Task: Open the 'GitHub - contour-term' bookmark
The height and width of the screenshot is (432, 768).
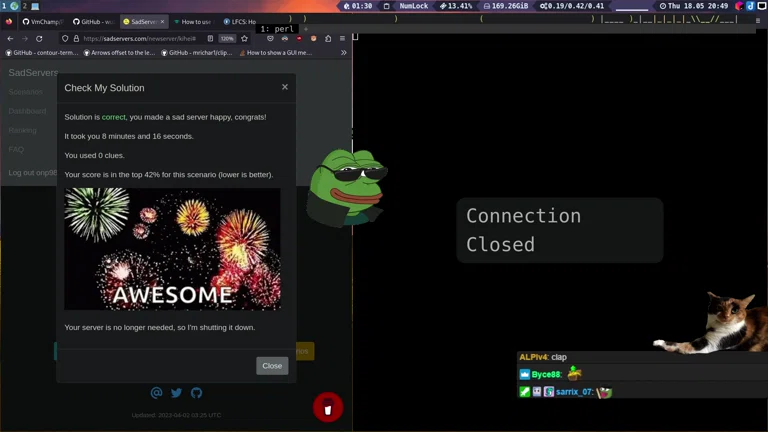Action: tap(42, 53)
